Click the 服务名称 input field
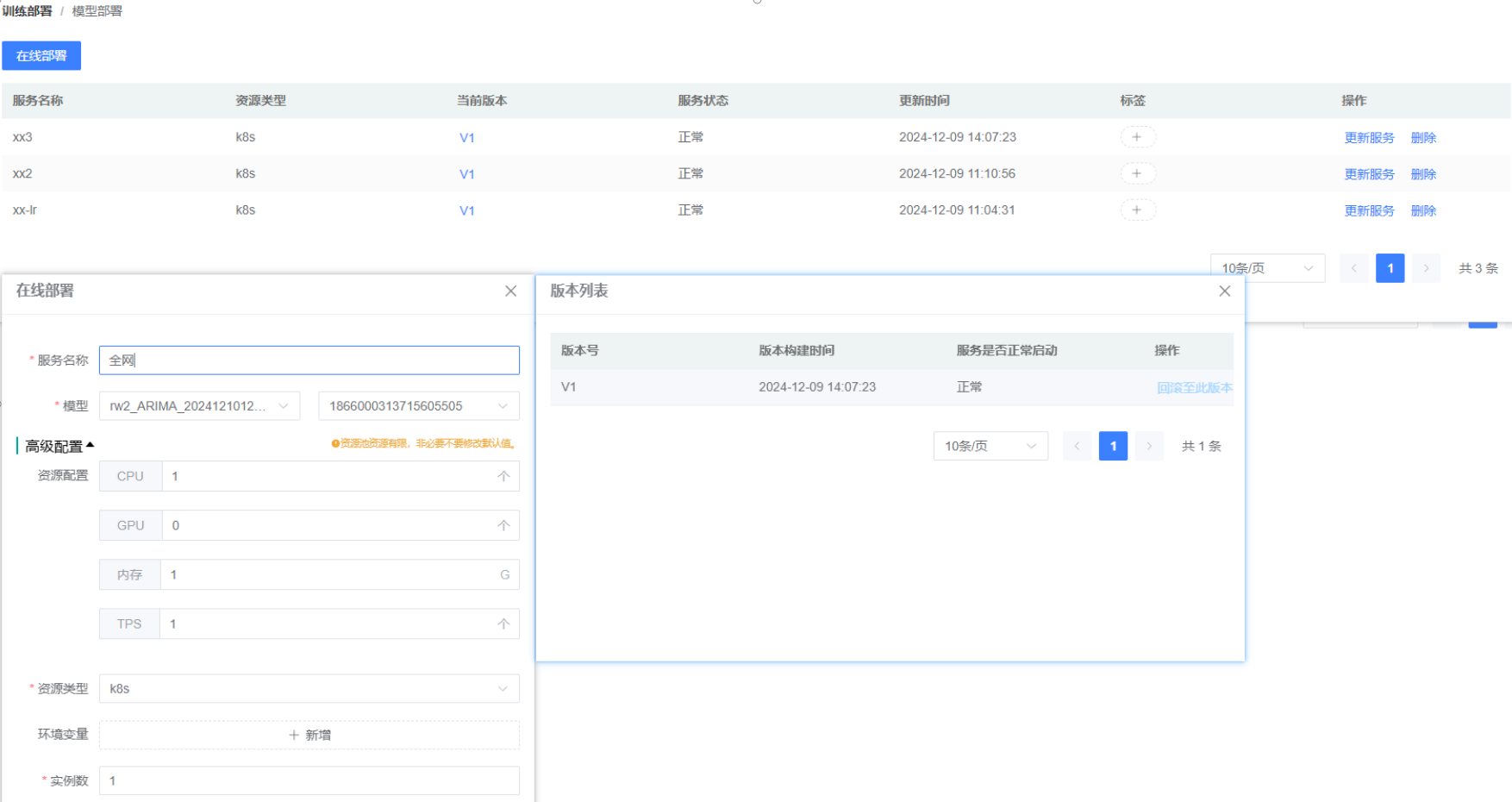This screenshot has height=802, width=1512. (x=309, y=360)
